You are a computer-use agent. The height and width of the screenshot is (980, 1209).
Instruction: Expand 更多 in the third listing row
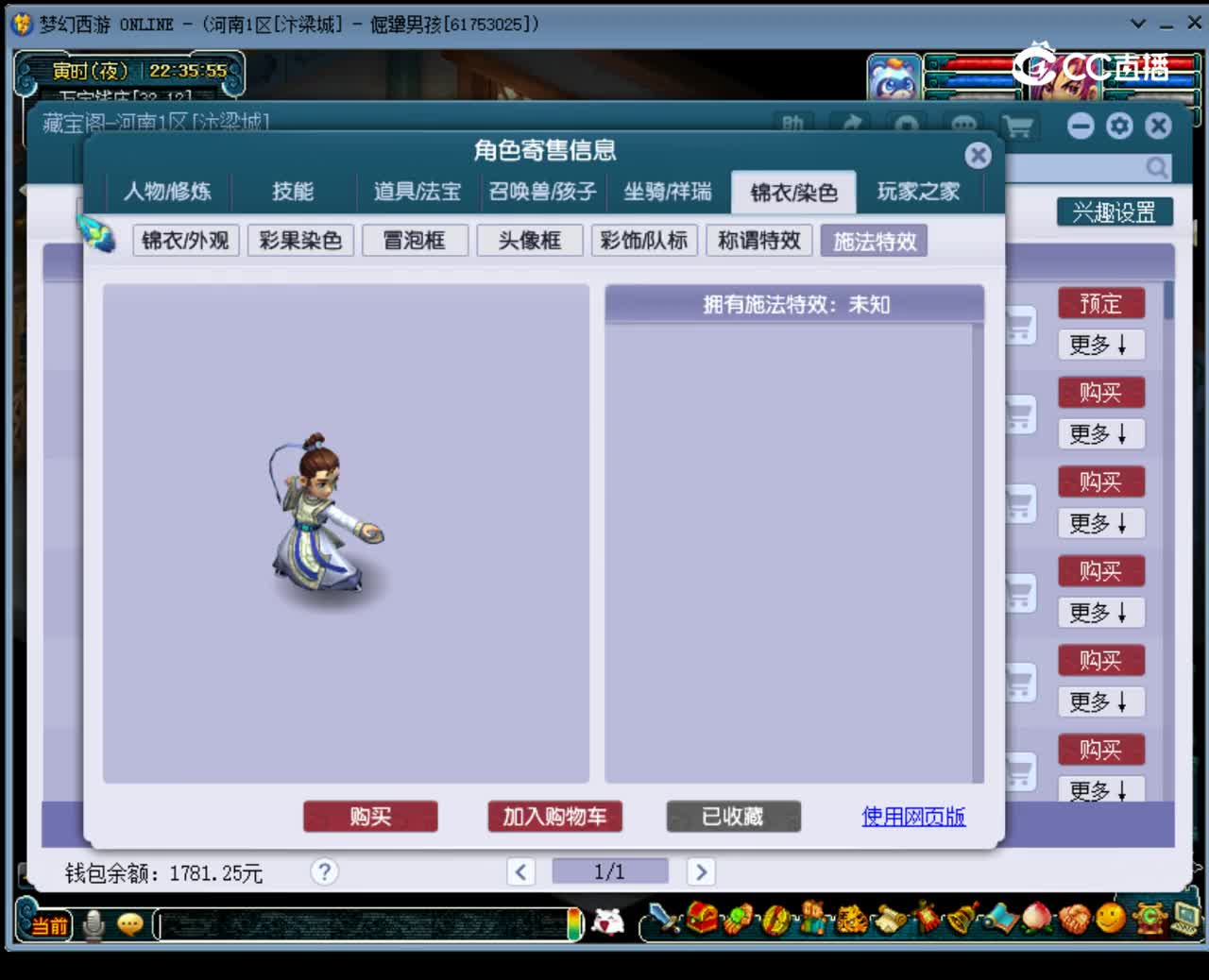1101,523
